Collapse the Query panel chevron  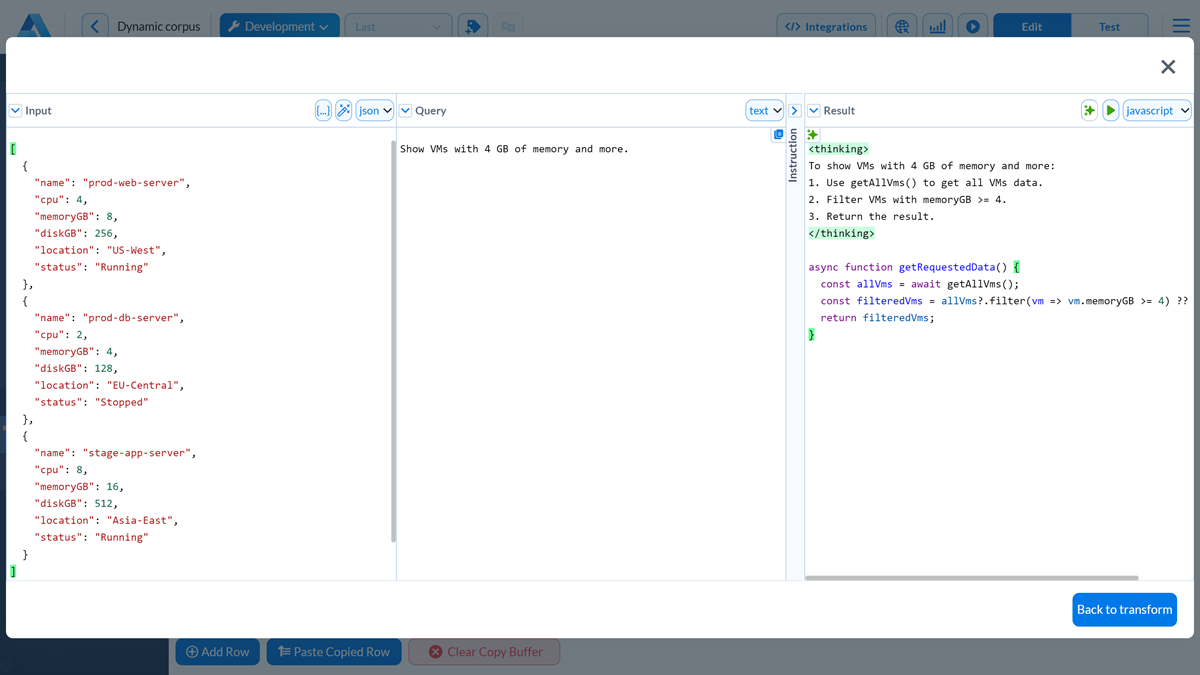[x=405, y=111]
